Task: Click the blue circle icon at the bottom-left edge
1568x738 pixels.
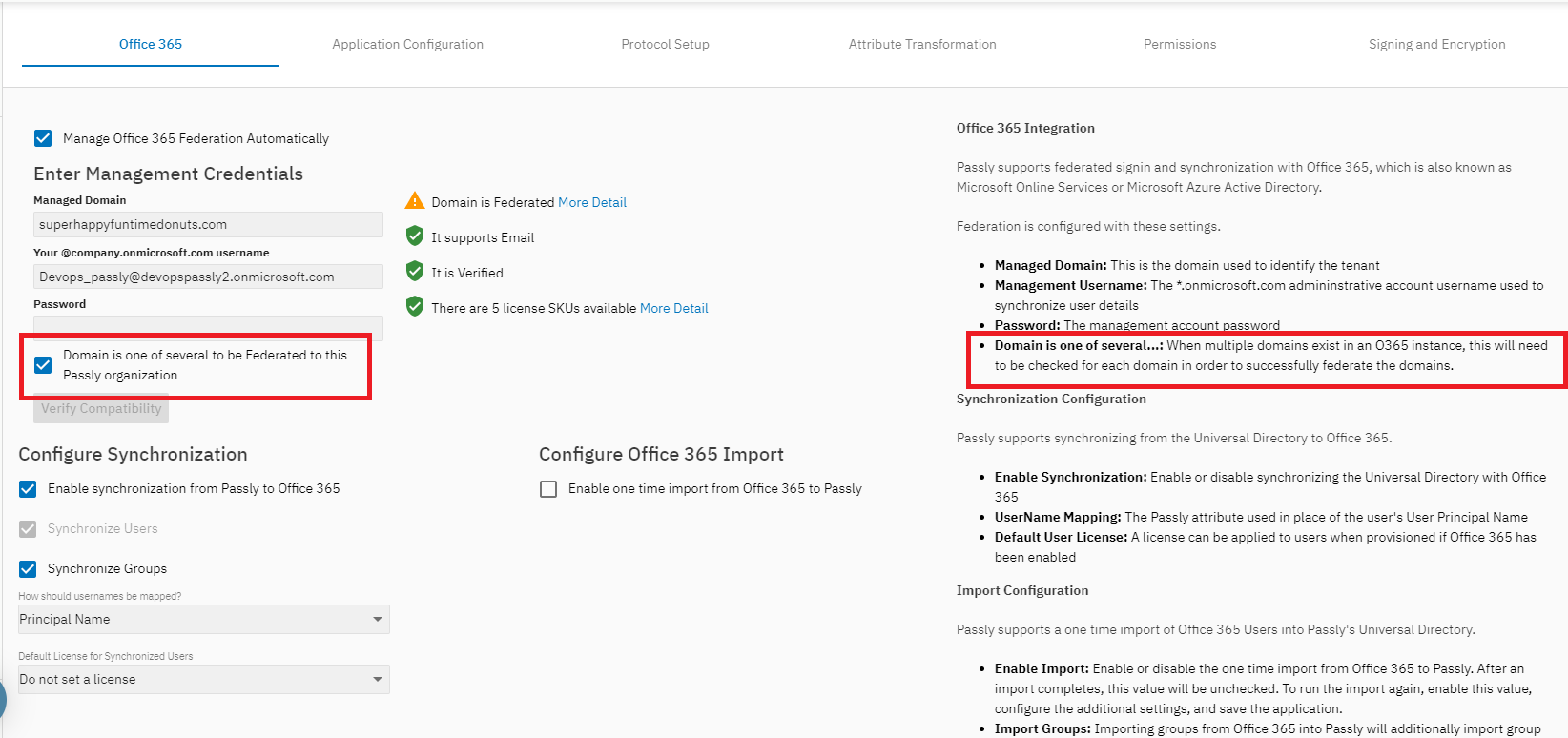Action: [3, 700]
